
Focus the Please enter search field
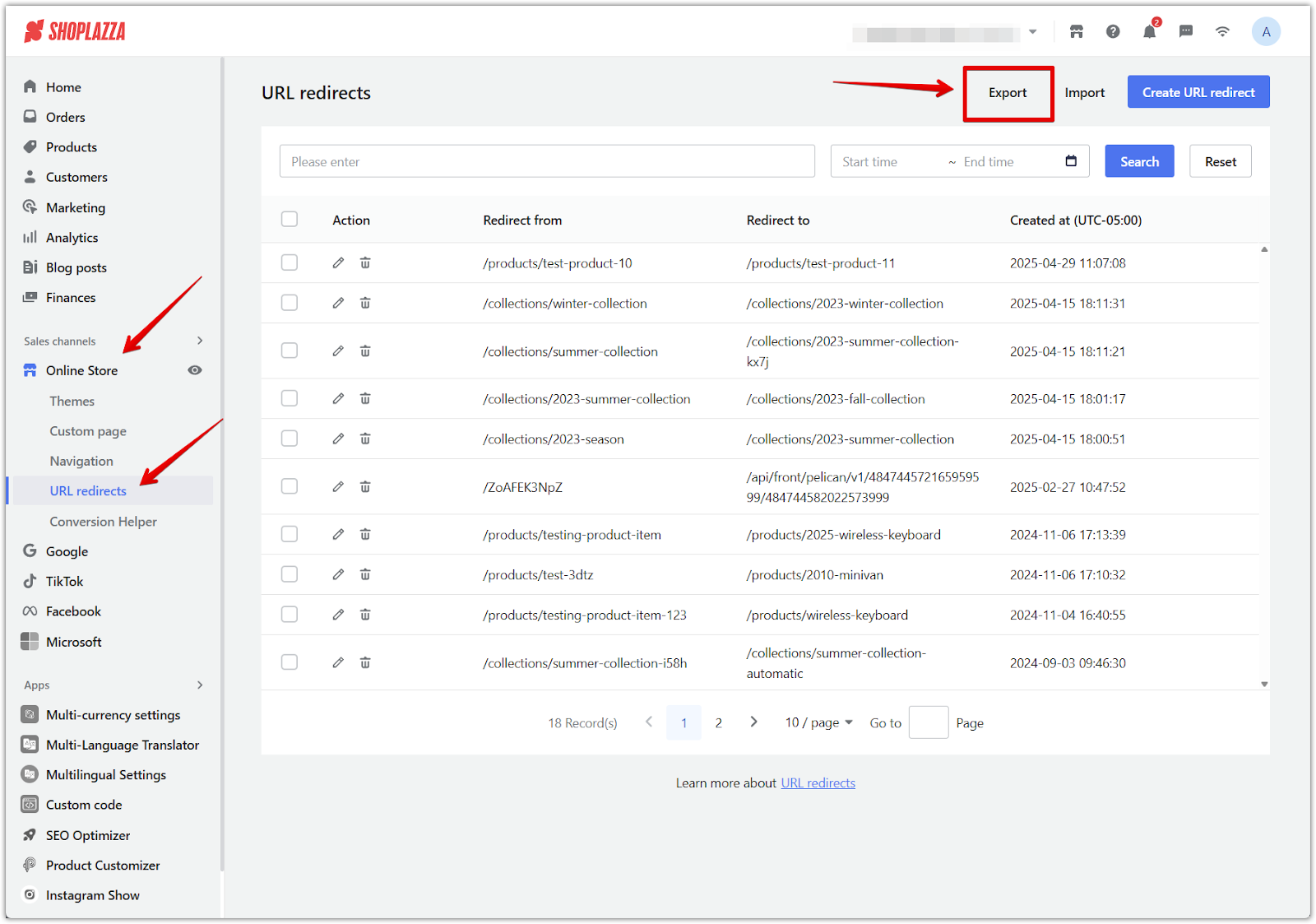tap(547, 161)
